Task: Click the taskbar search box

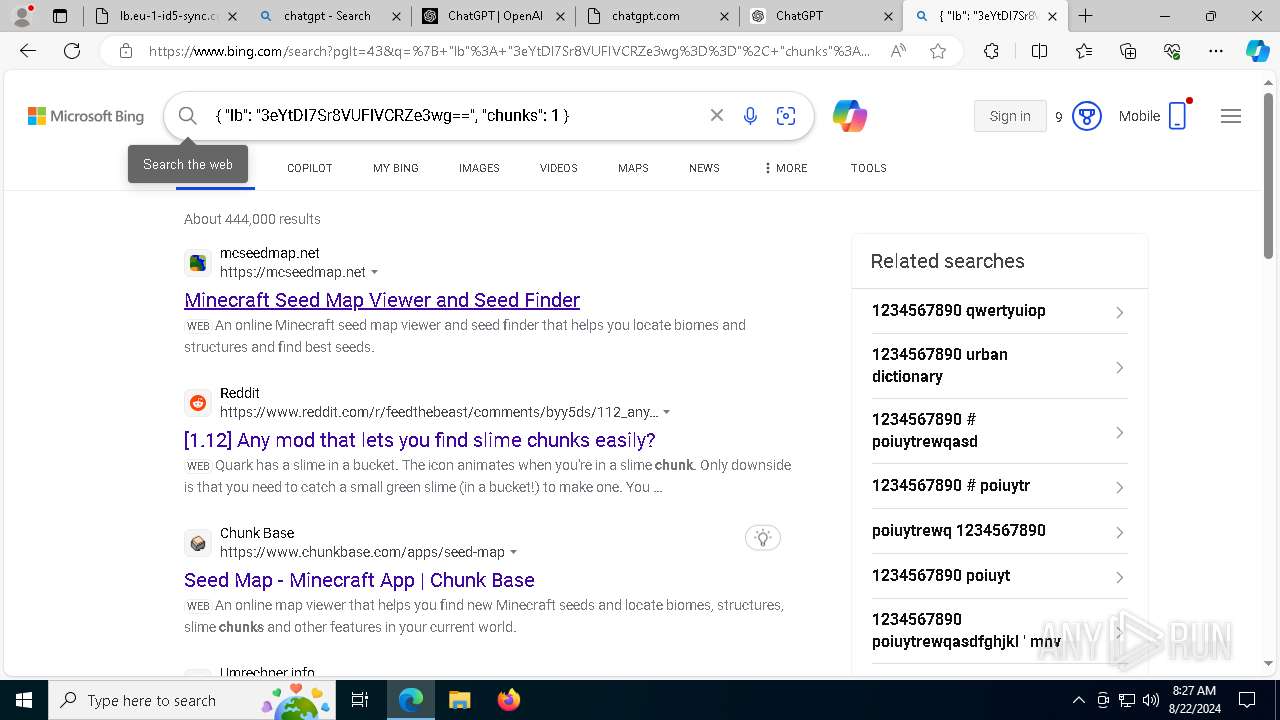Action: coord(194,700)
